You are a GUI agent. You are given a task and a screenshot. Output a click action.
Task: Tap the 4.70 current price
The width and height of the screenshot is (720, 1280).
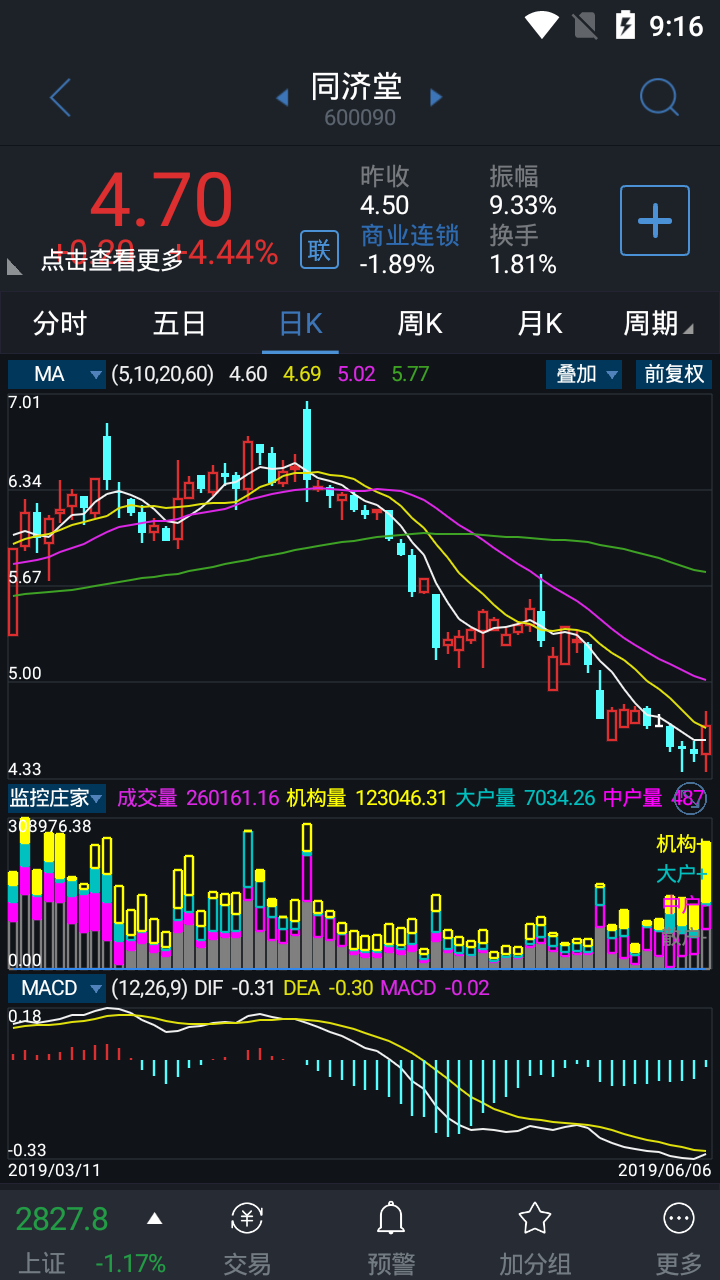(x=161, y=200)
